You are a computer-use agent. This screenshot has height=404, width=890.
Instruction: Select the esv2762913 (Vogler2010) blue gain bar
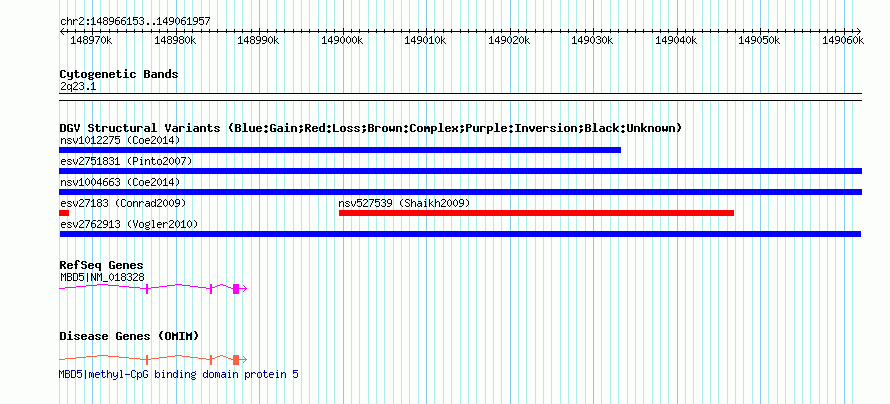(460, 234)
